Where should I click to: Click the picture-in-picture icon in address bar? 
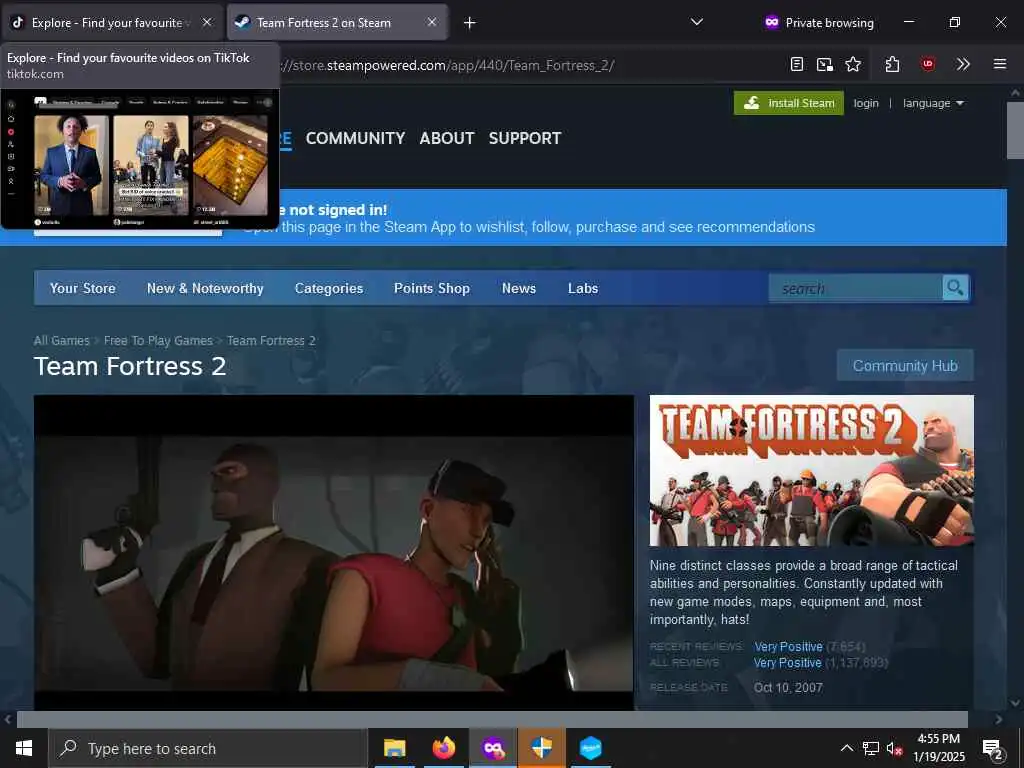825,64
